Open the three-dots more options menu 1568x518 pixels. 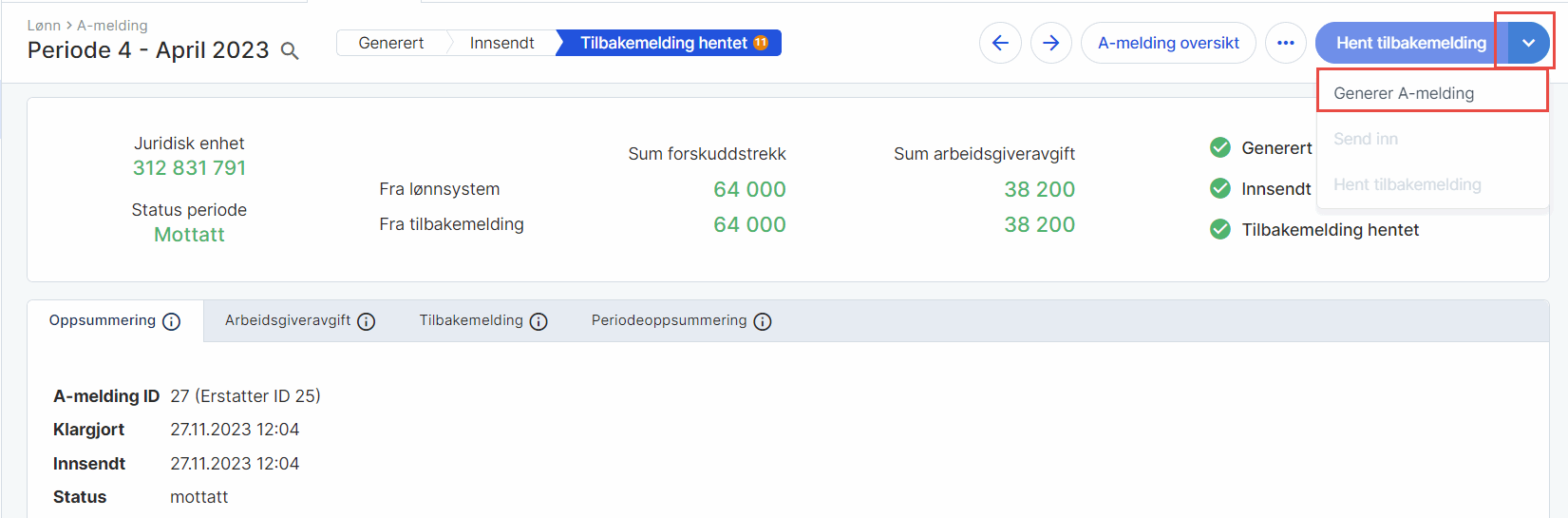point(1285,43)
